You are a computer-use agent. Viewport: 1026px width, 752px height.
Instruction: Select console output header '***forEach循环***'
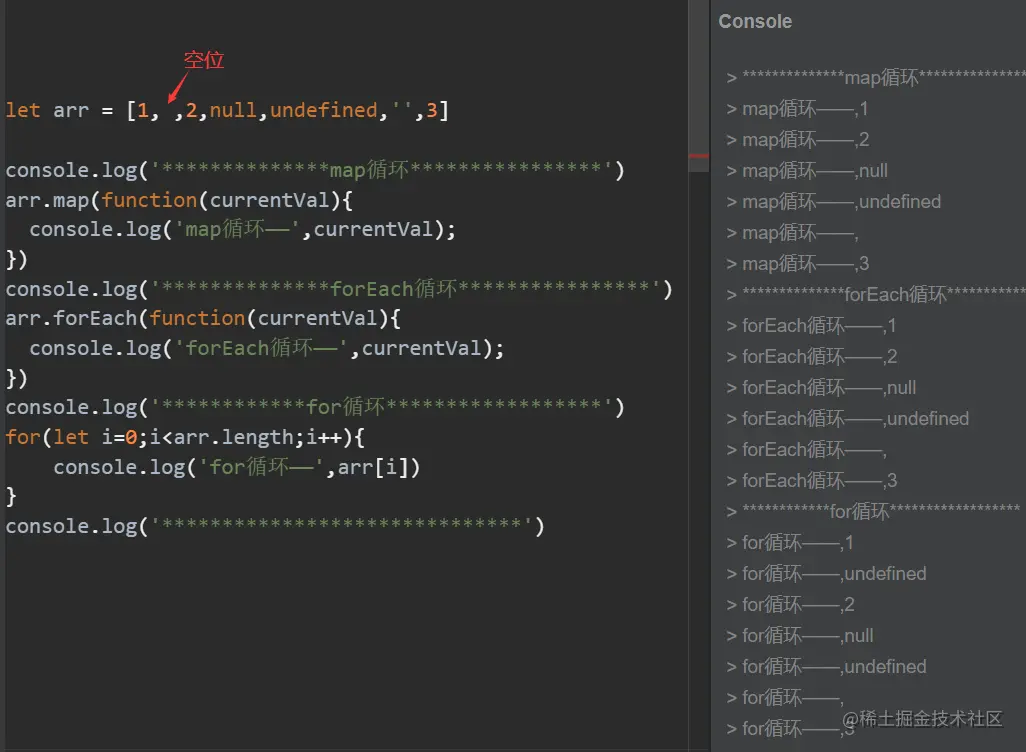[x=876, y=295]
